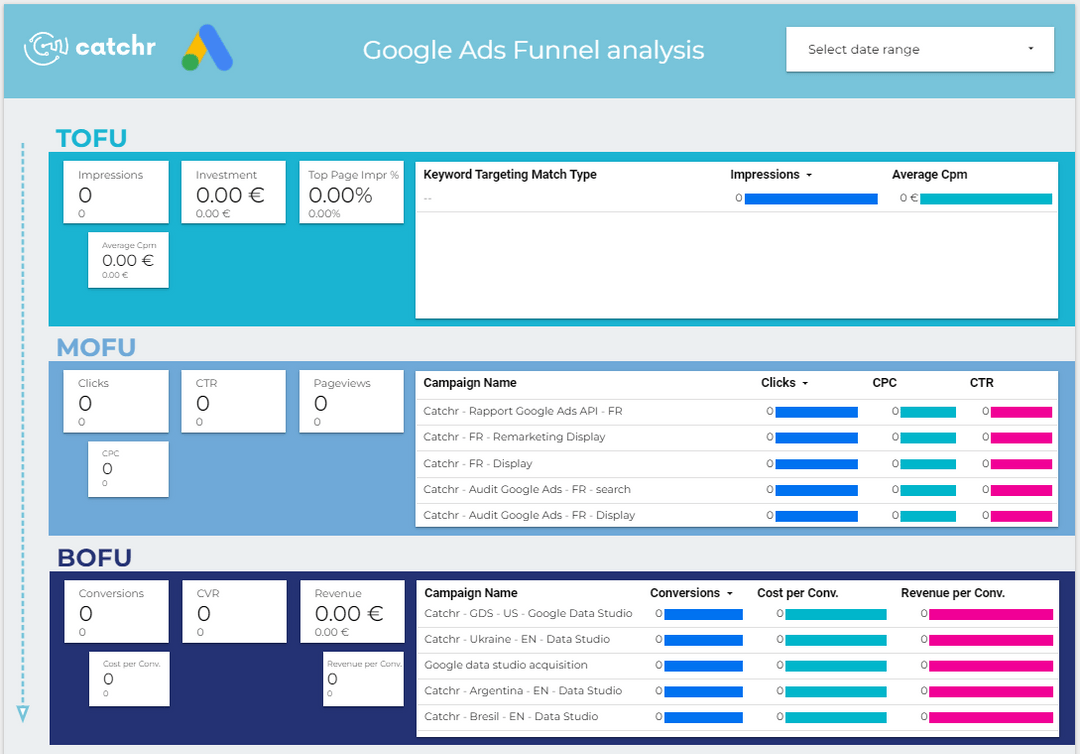
Task: Click the Average Cpm scorecard
Action: 128,259
